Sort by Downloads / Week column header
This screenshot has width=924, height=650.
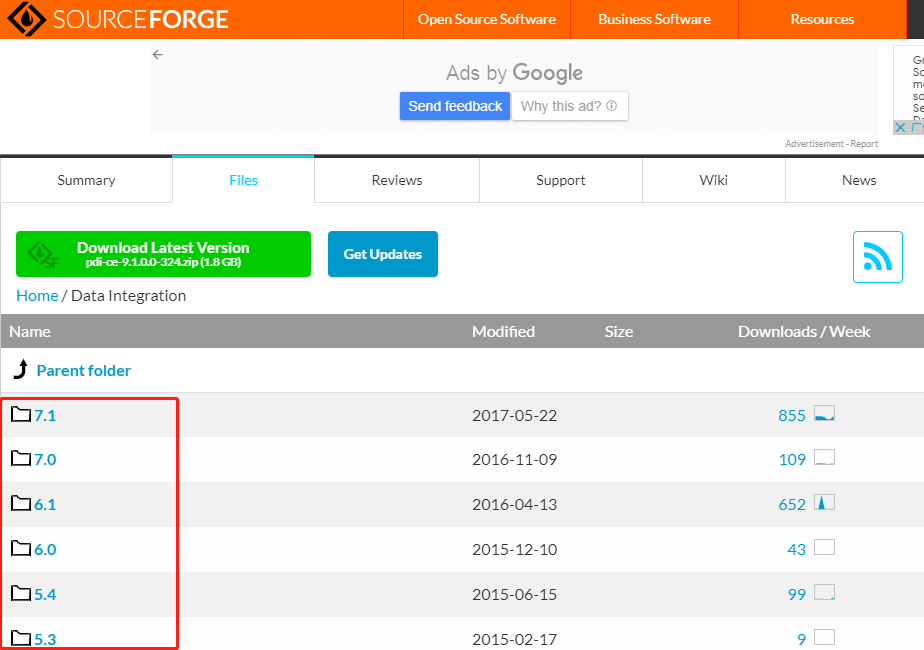coord(804,332)
